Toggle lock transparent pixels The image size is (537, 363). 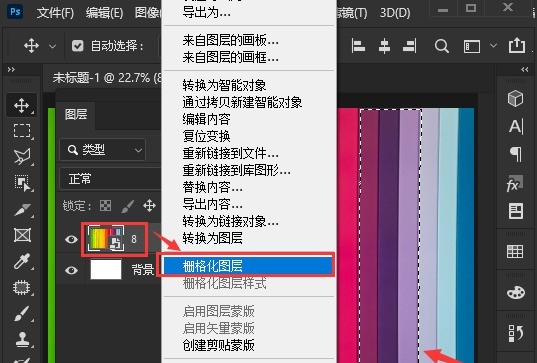pyautogui.click(x=105, y=205)
